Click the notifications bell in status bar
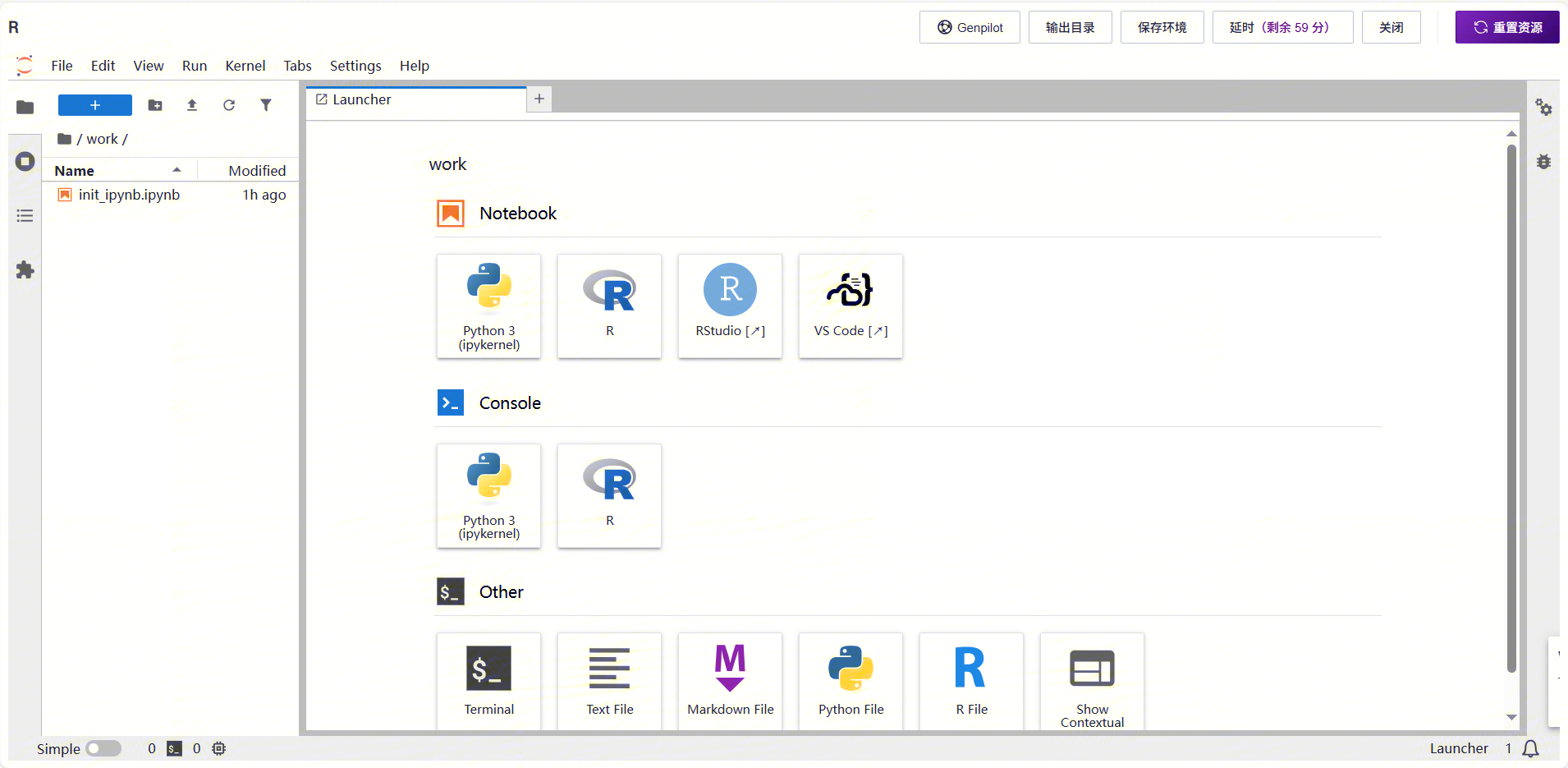Screen dimensions: 1568x768 pyautogui.click(x=1531, y=748)
